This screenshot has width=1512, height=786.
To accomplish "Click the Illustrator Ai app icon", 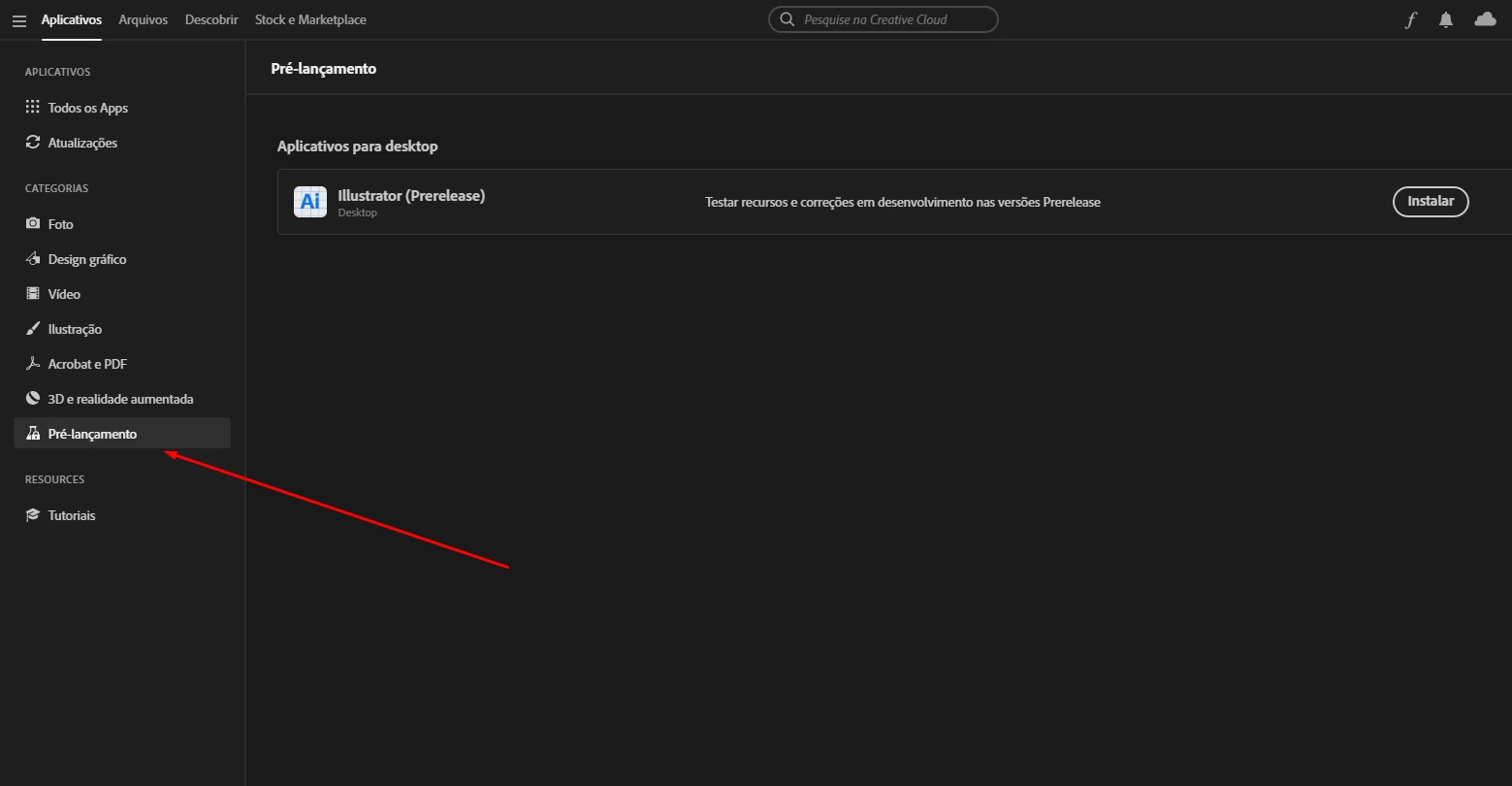I will (x=310, y=202).
